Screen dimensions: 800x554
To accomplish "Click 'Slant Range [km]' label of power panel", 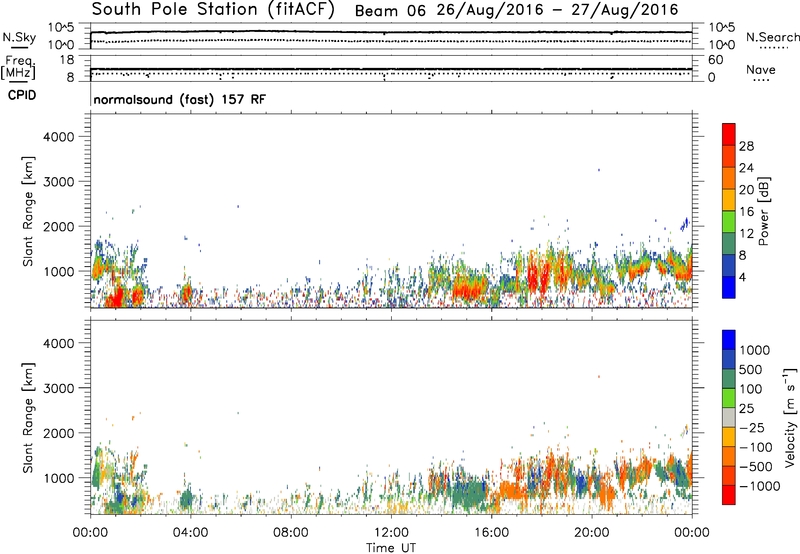I will 28,211.
